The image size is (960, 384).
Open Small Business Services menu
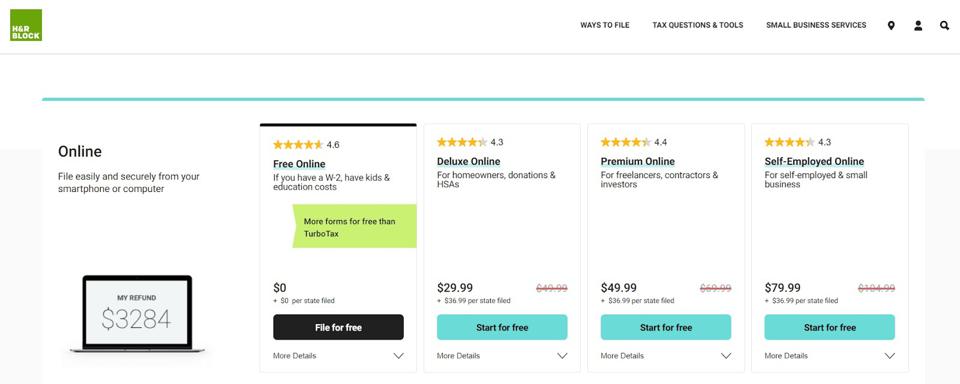click(x=816, y=25)
